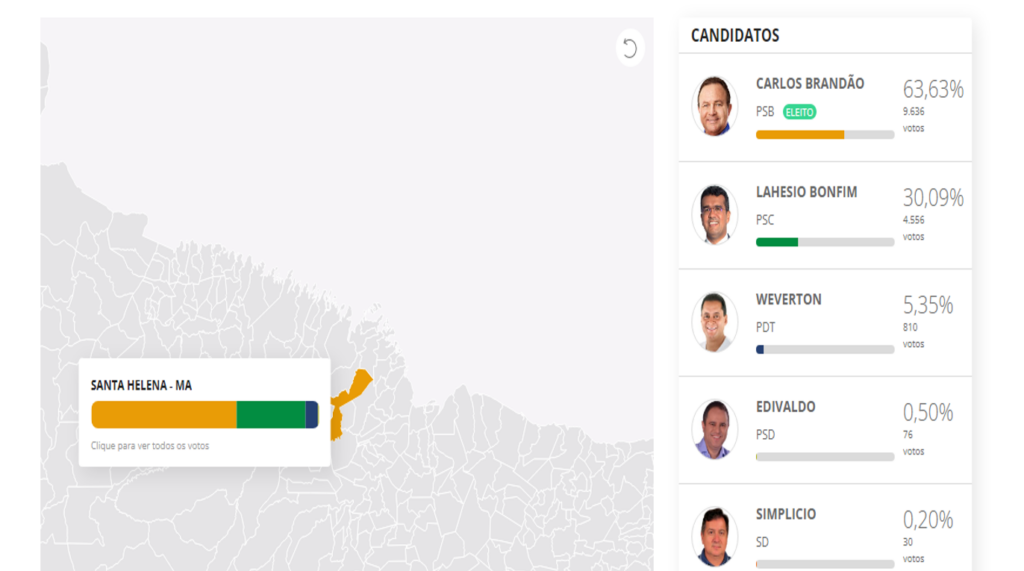Image resolution: width=1024 pixels, height=571 pixels.
Task: Select Weverton's candidate photo
Action: tap(714, 322)
